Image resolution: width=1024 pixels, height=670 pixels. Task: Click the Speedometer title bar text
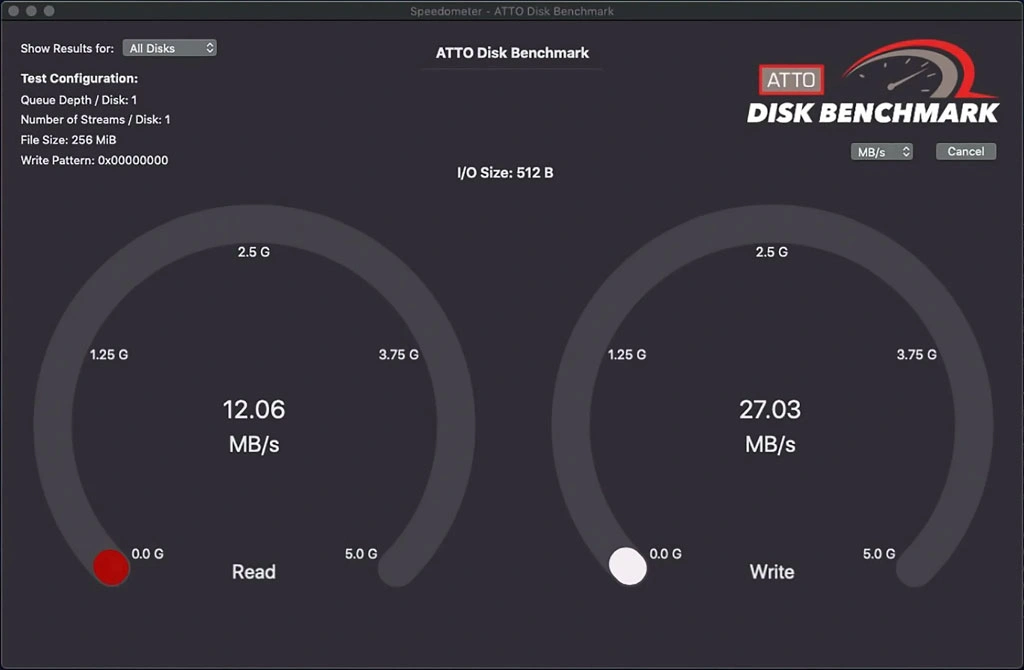511,11
